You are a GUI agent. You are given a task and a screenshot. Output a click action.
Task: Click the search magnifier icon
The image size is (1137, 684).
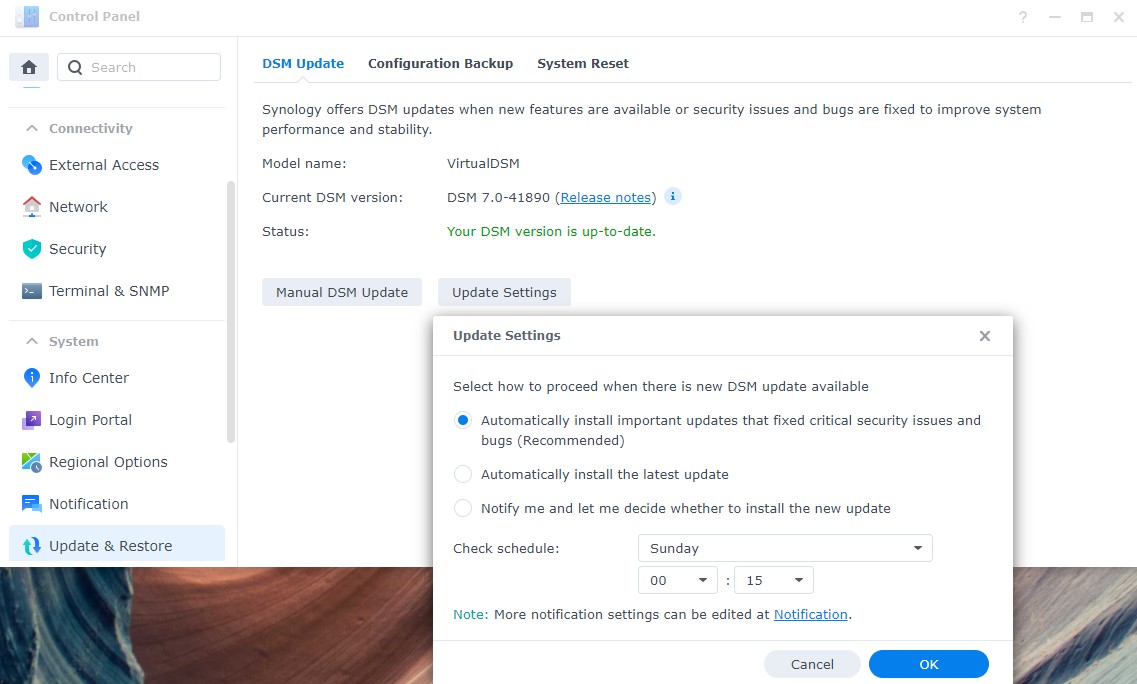75,67
